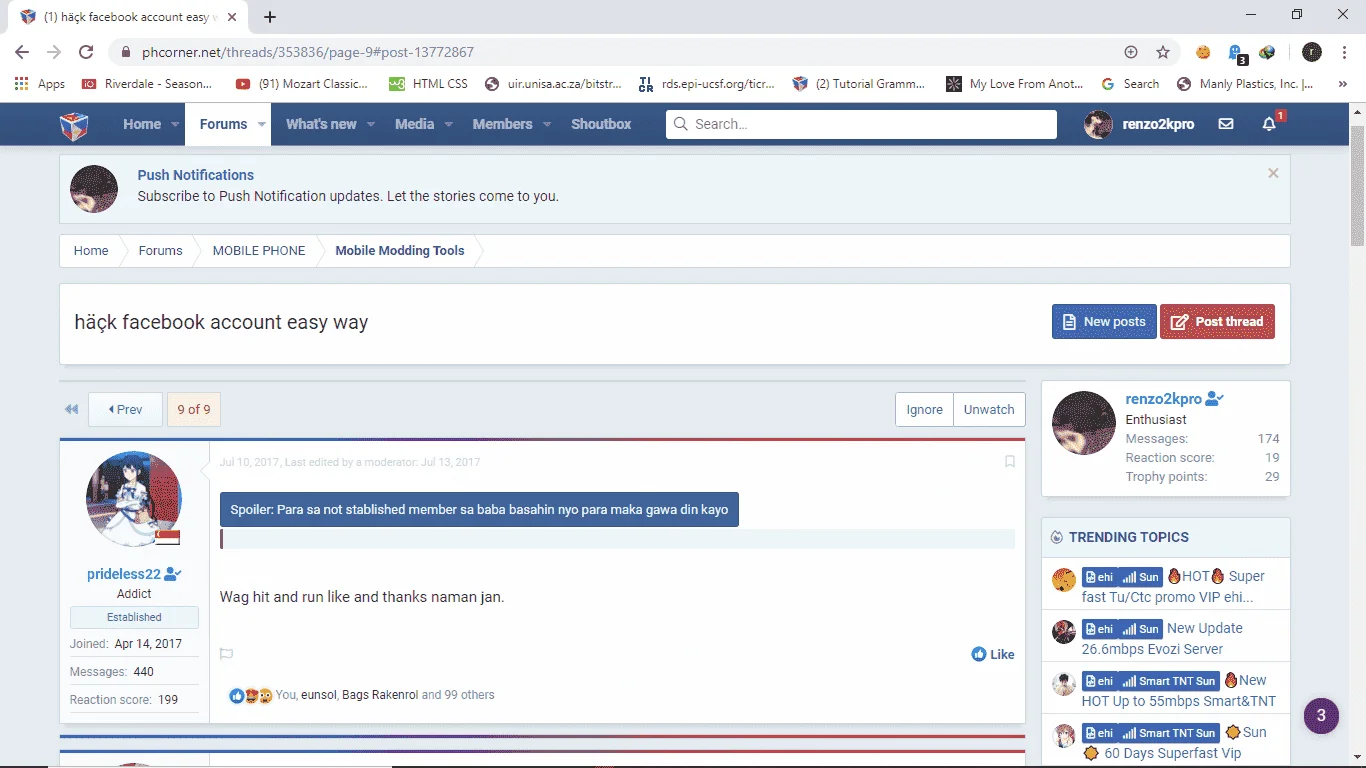Close the Push Notifications banner
The width and height of the screenshot is (1366, 768).
tap(1273, 173)
